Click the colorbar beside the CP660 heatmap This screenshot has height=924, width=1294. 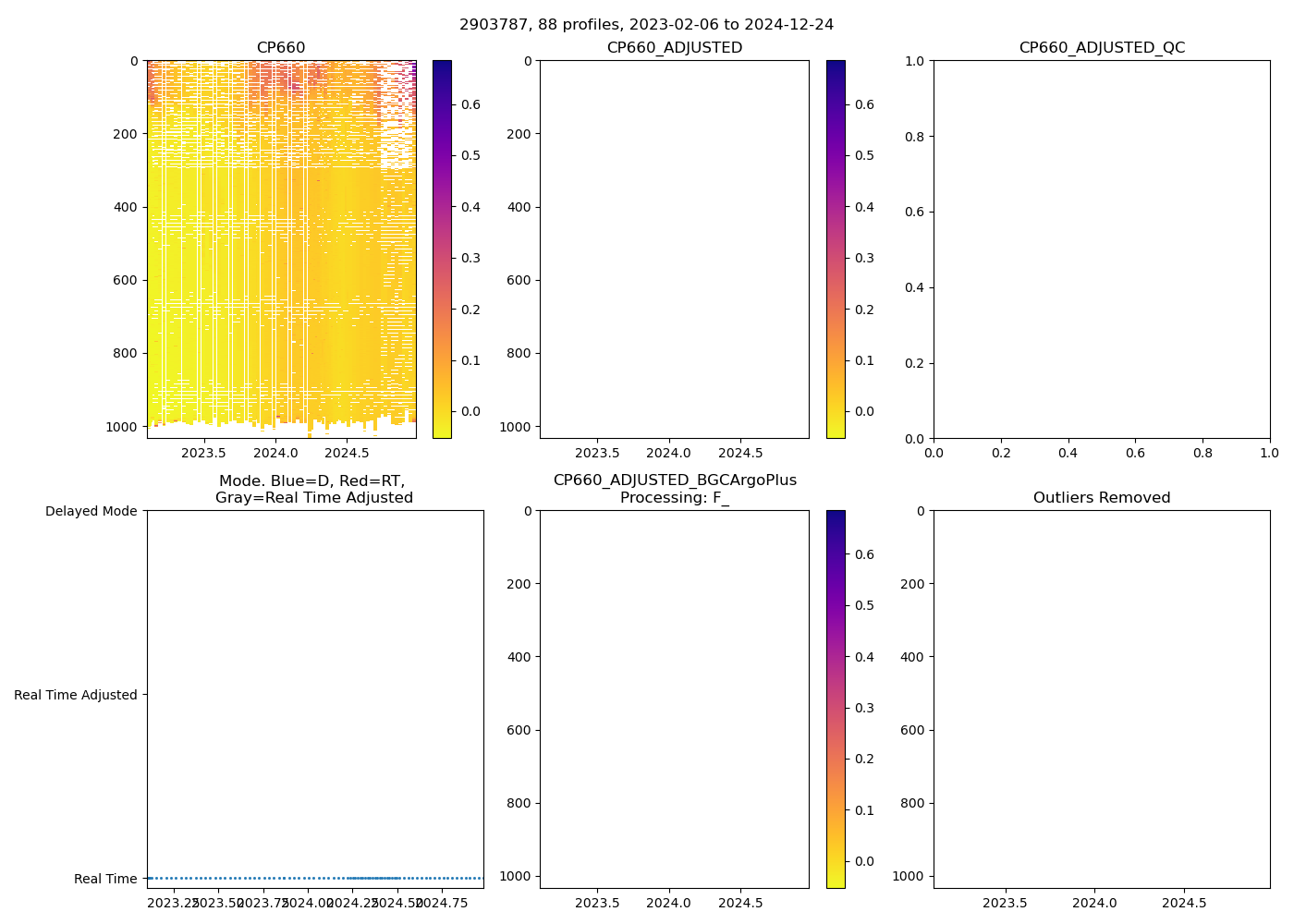click(x=442, y=249)
